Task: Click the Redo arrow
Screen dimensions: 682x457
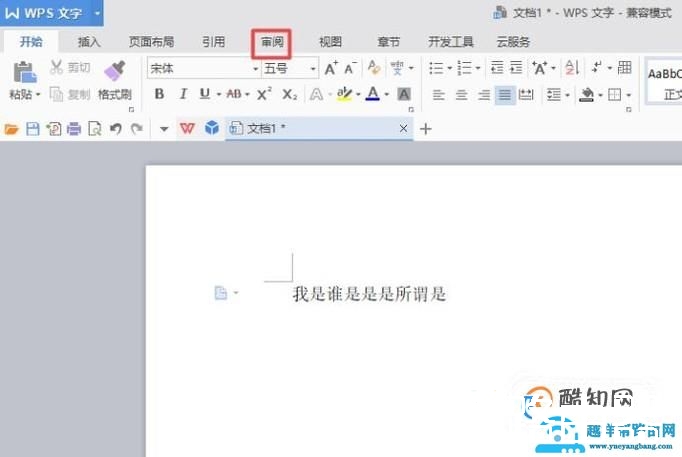Action: click(x=137, y=129)
